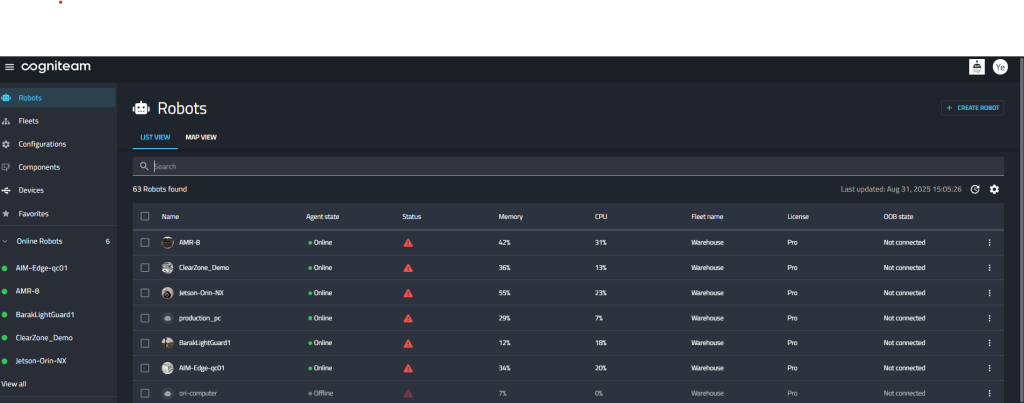The image size is (1024, 403).
Task: Select all robots with header checkbox
Action: pyautogui.click(x=145, y=216)
